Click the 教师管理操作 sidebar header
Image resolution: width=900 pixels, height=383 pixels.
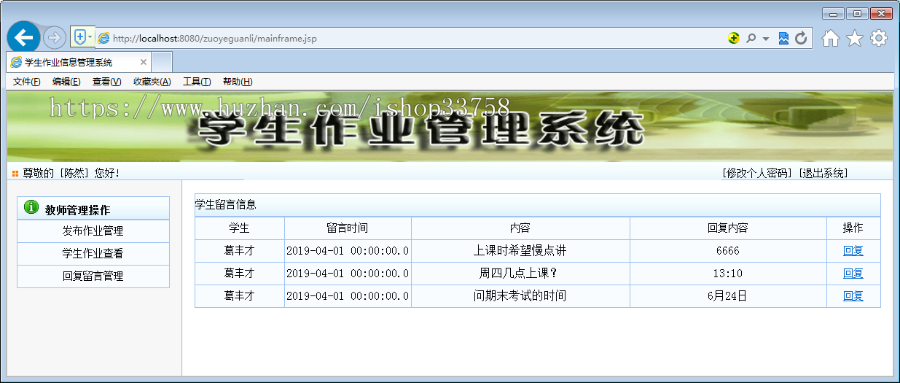tap(94, 208)
